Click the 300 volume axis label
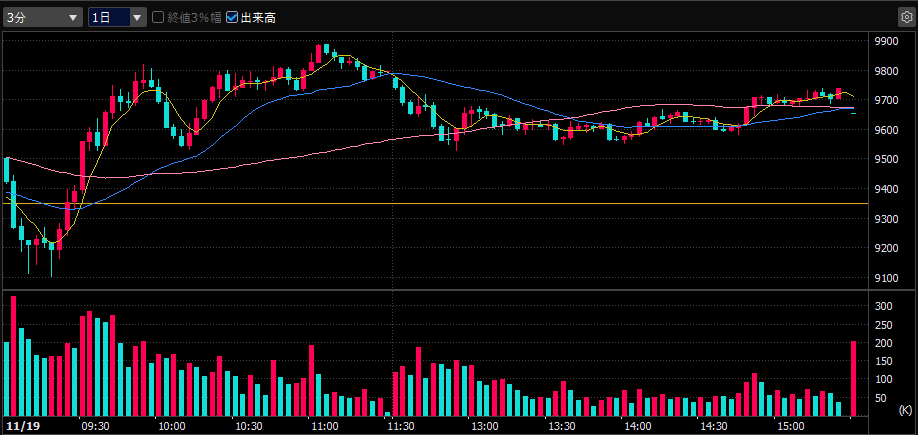This screenshot has width=918, height=435. (x=883, y=306)
